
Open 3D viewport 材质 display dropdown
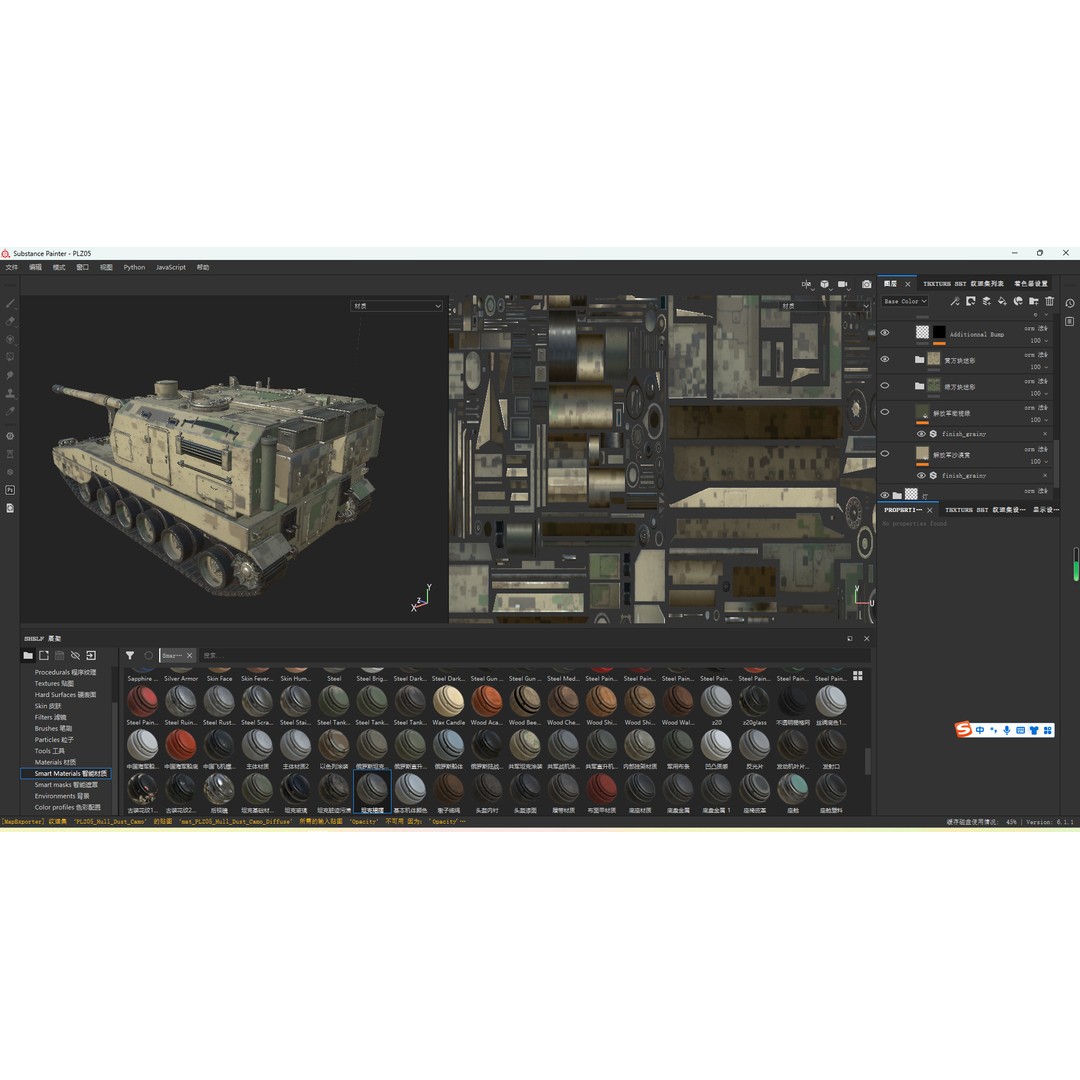pyautogui.click(x=396, y=306)
